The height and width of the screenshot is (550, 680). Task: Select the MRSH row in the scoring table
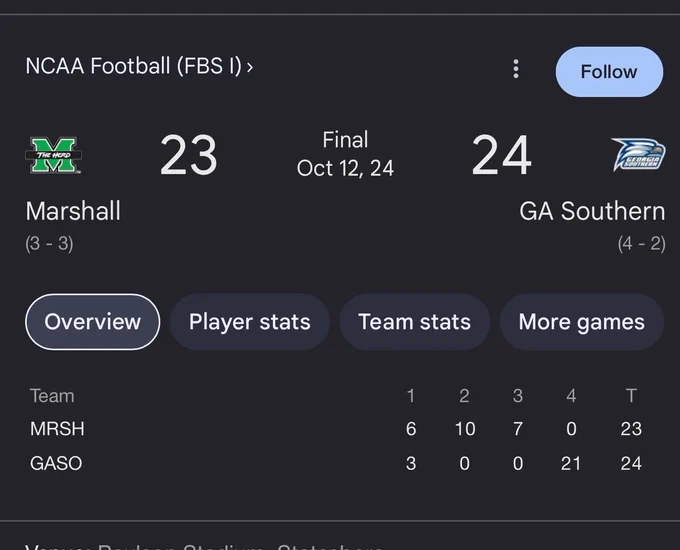336,429
